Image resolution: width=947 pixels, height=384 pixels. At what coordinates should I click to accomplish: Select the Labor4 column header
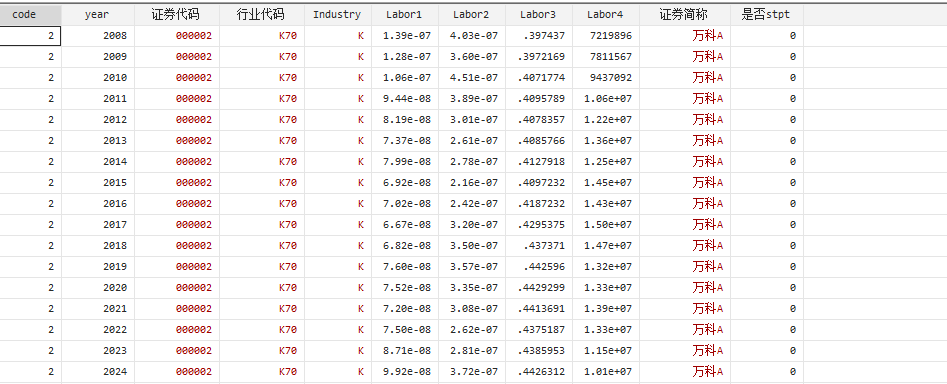606,14
